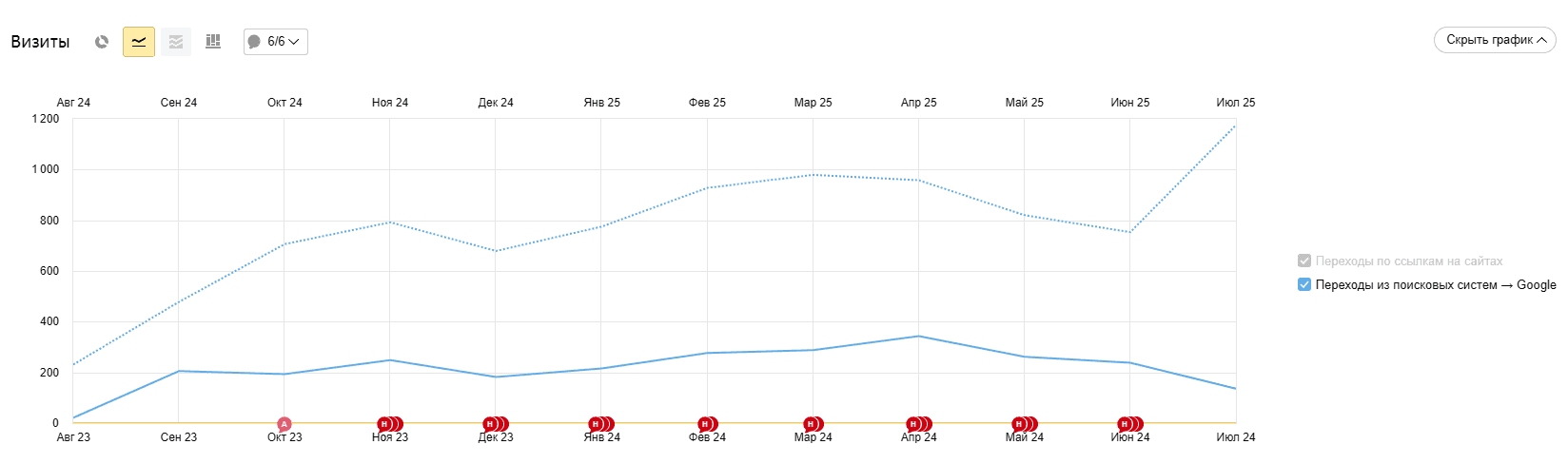This screenshot has height=464, width=1568.
Task: Open the 6/6 annotations dropdown
Action: point(276,42)
